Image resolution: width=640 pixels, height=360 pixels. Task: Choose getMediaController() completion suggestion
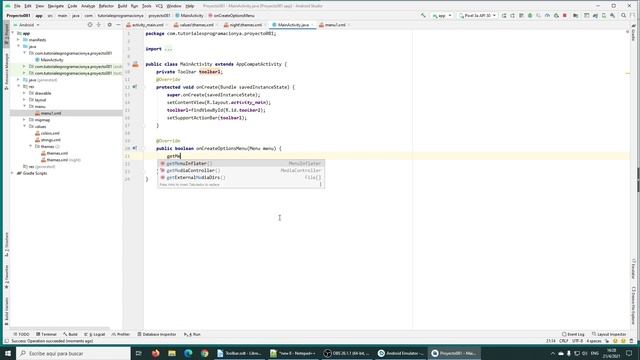pos(241,170)
